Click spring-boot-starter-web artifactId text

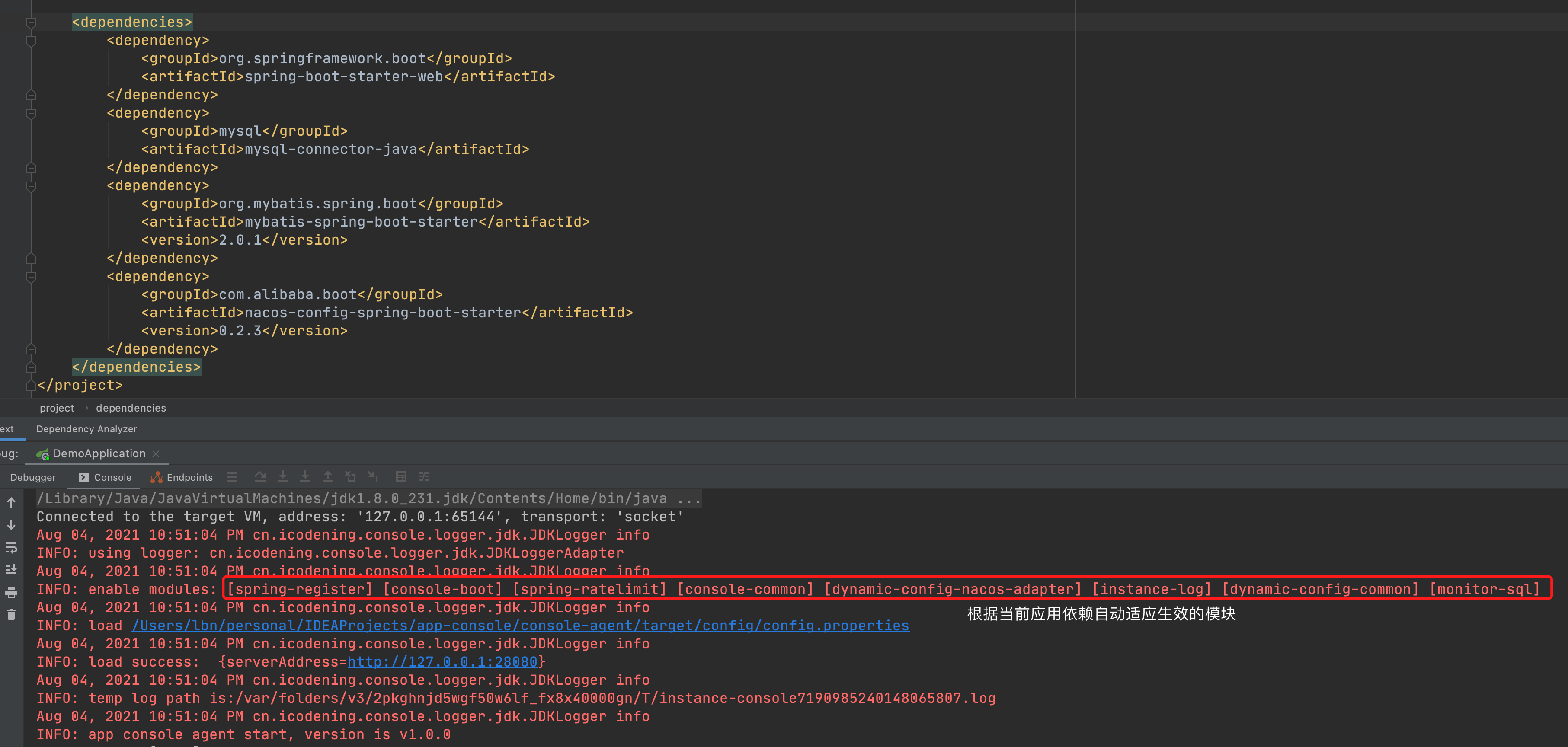click(344, 77)
